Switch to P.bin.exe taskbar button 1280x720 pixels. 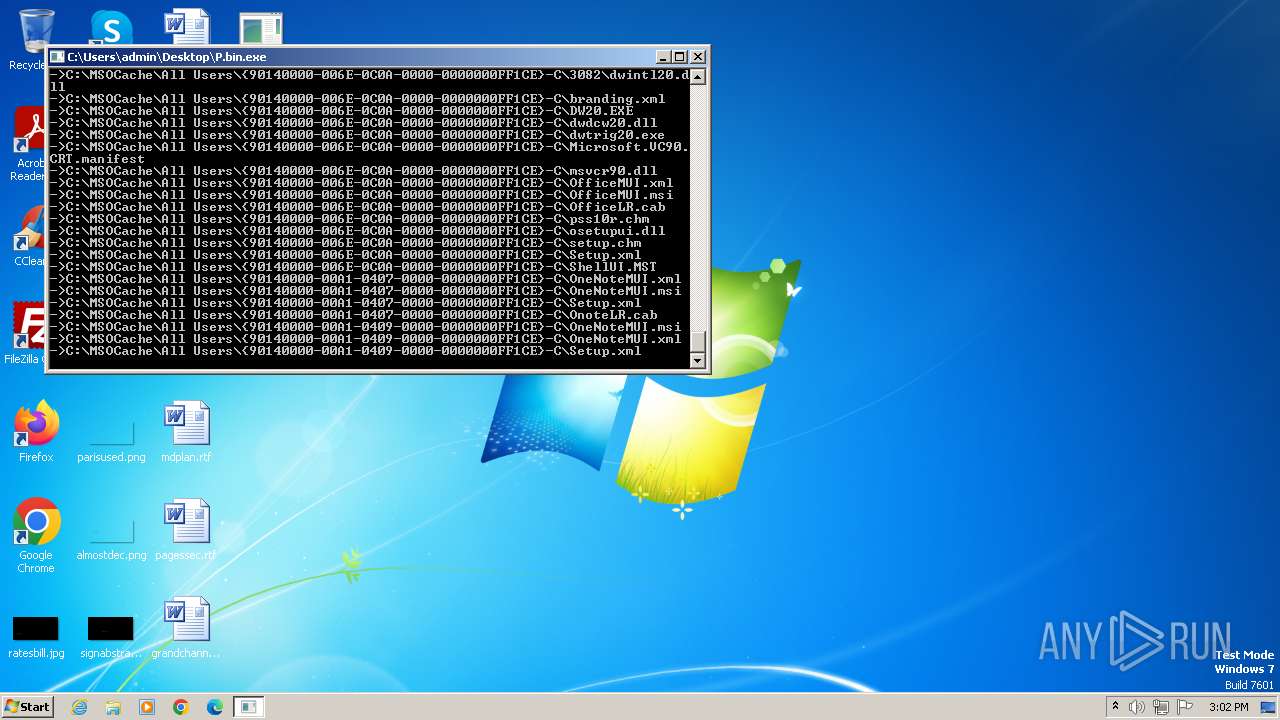248,707
